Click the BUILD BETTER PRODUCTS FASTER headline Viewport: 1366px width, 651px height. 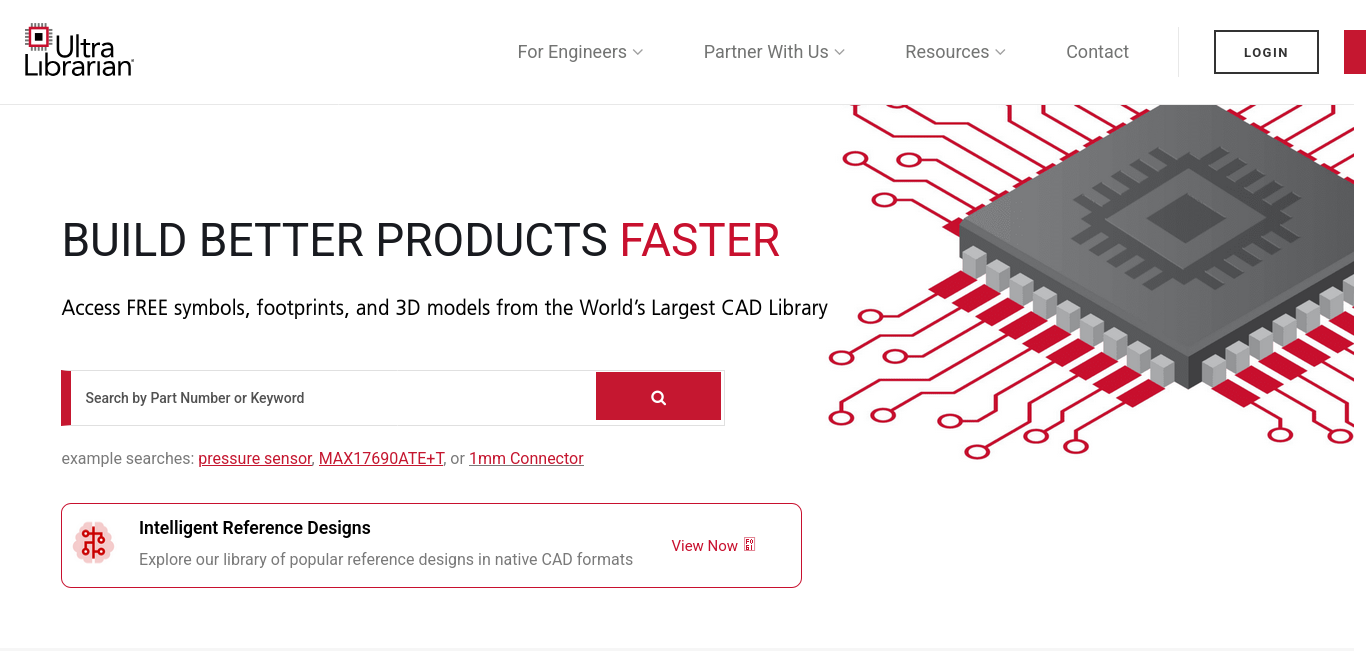tap(421, 241)
